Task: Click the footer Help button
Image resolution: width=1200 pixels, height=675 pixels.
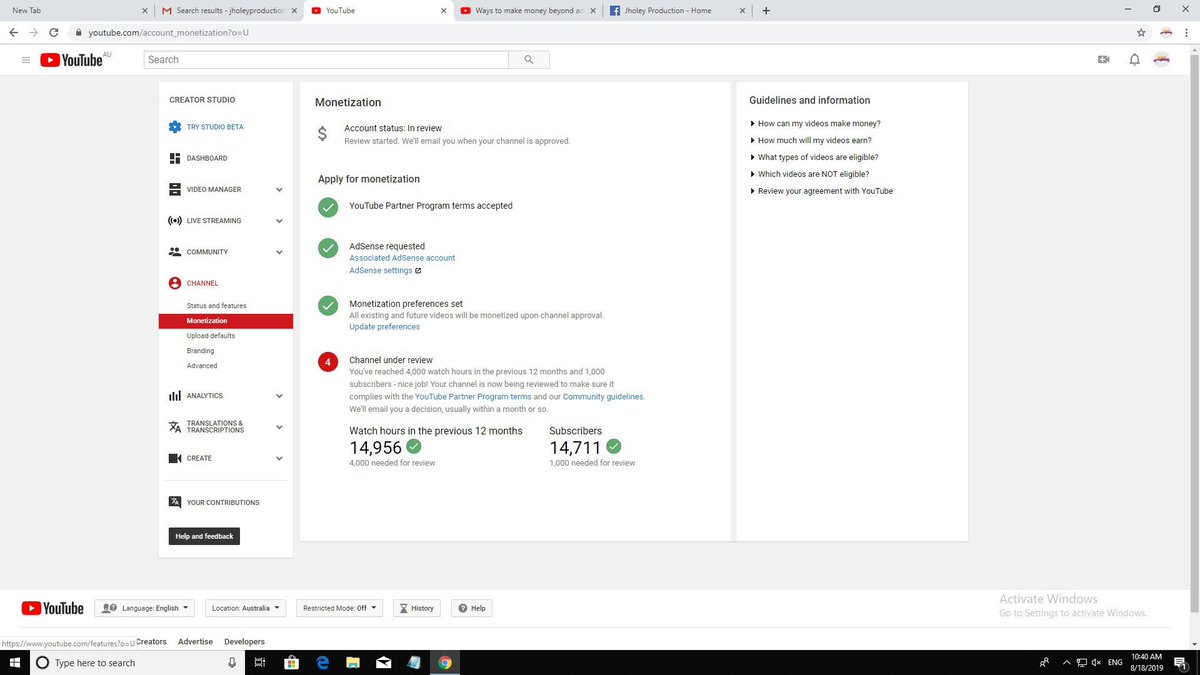Action: pyautogui.click(x=472, y=608)
